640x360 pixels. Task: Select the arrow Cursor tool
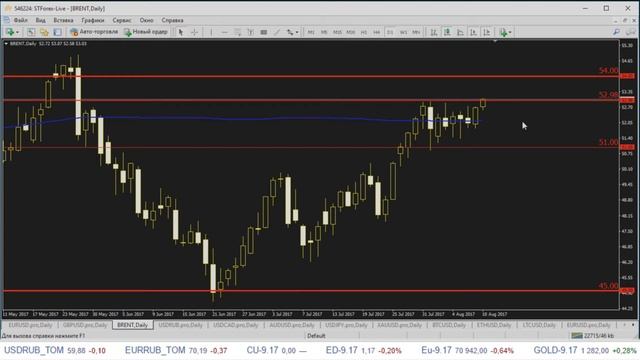tap(181, 32)
